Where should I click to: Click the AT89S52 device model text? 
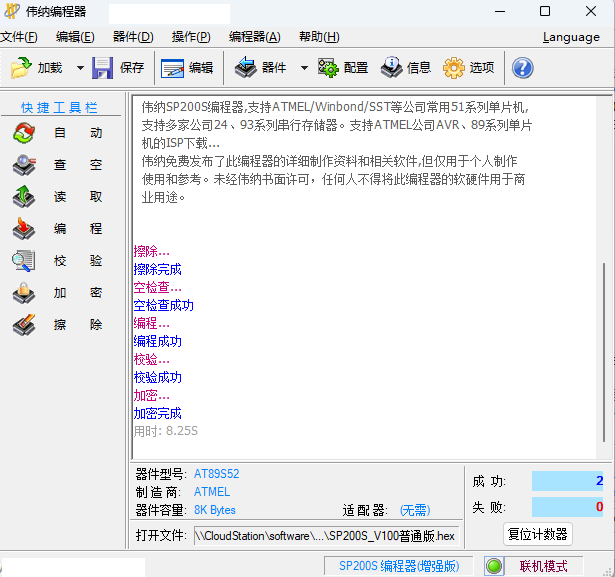coord(217,474)
